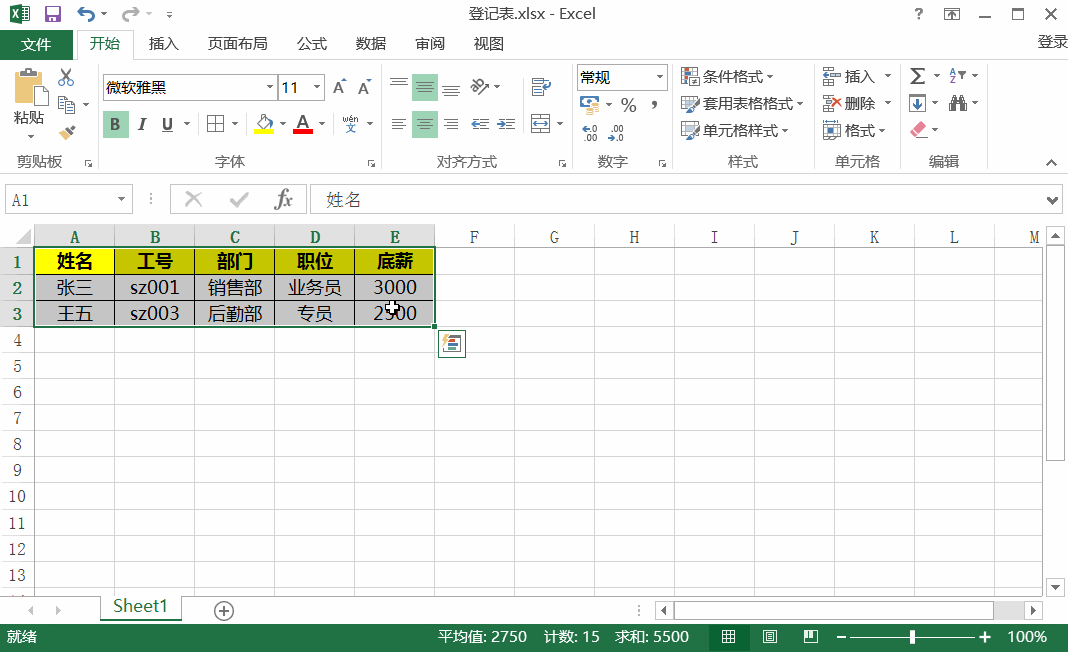Image resolution: width=1068 pixels, height=652 pixels.
Task: Click the AutoSum sigma icon
Action: 918,76
